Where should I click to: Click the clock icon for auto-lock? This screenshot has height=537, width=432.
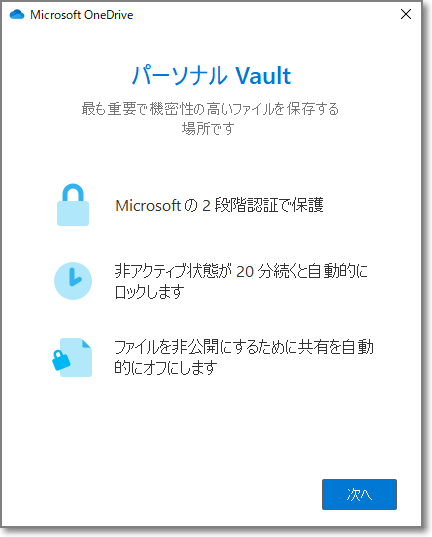tap(73, 281)
